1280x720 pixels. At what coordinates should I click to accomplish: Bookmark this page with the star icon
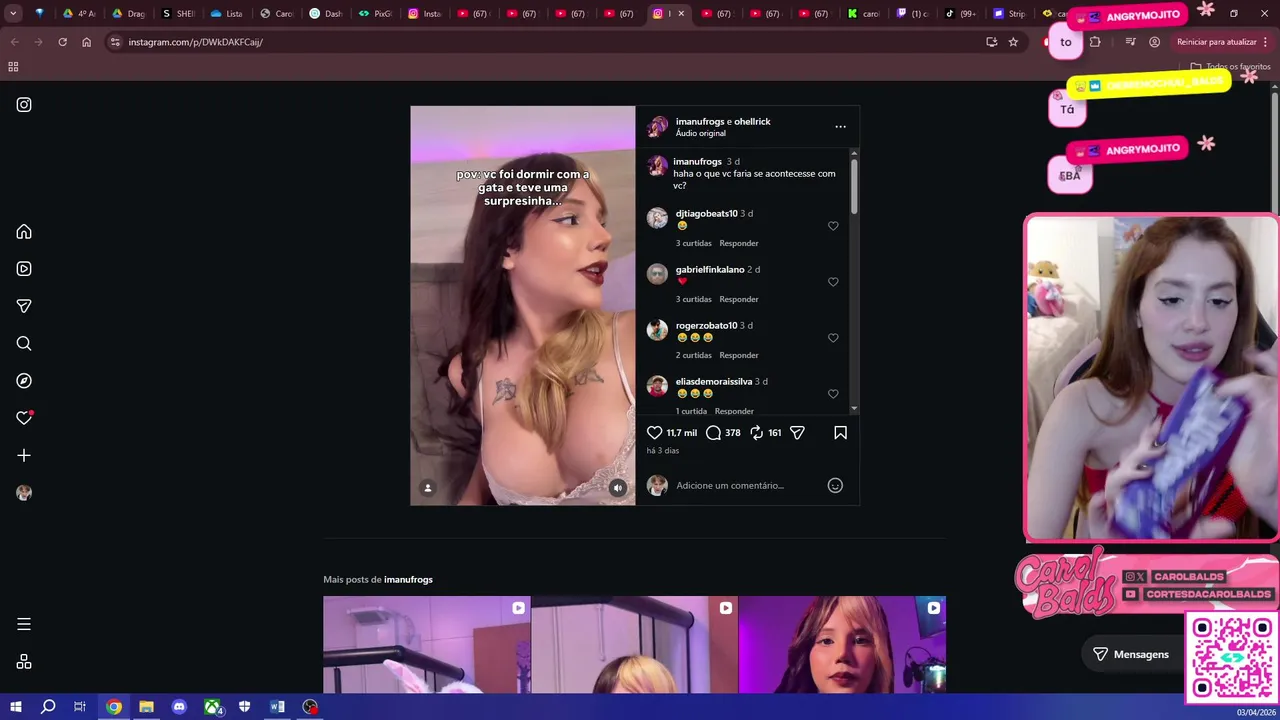1013,42
